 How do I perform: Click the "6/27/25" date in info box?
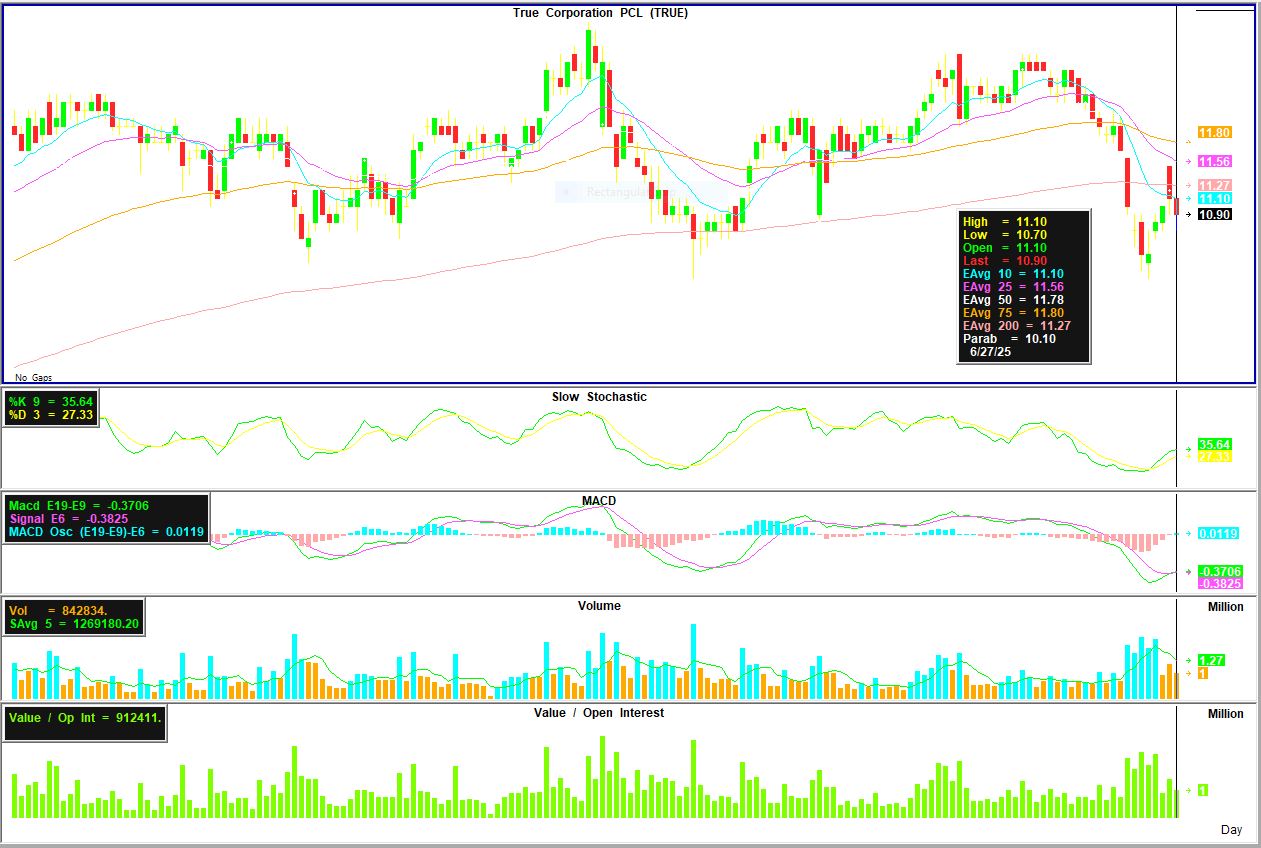click(990, 352)
